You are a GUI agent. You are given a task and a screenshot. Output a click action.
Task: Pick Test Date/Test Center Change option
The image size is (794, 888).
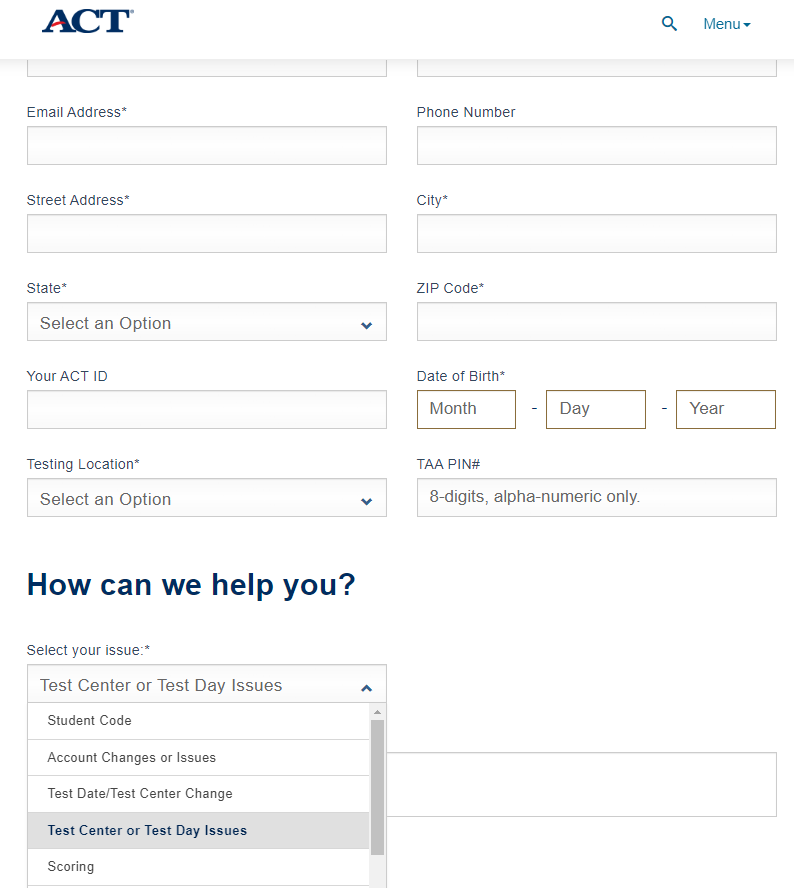coord(198,794)
